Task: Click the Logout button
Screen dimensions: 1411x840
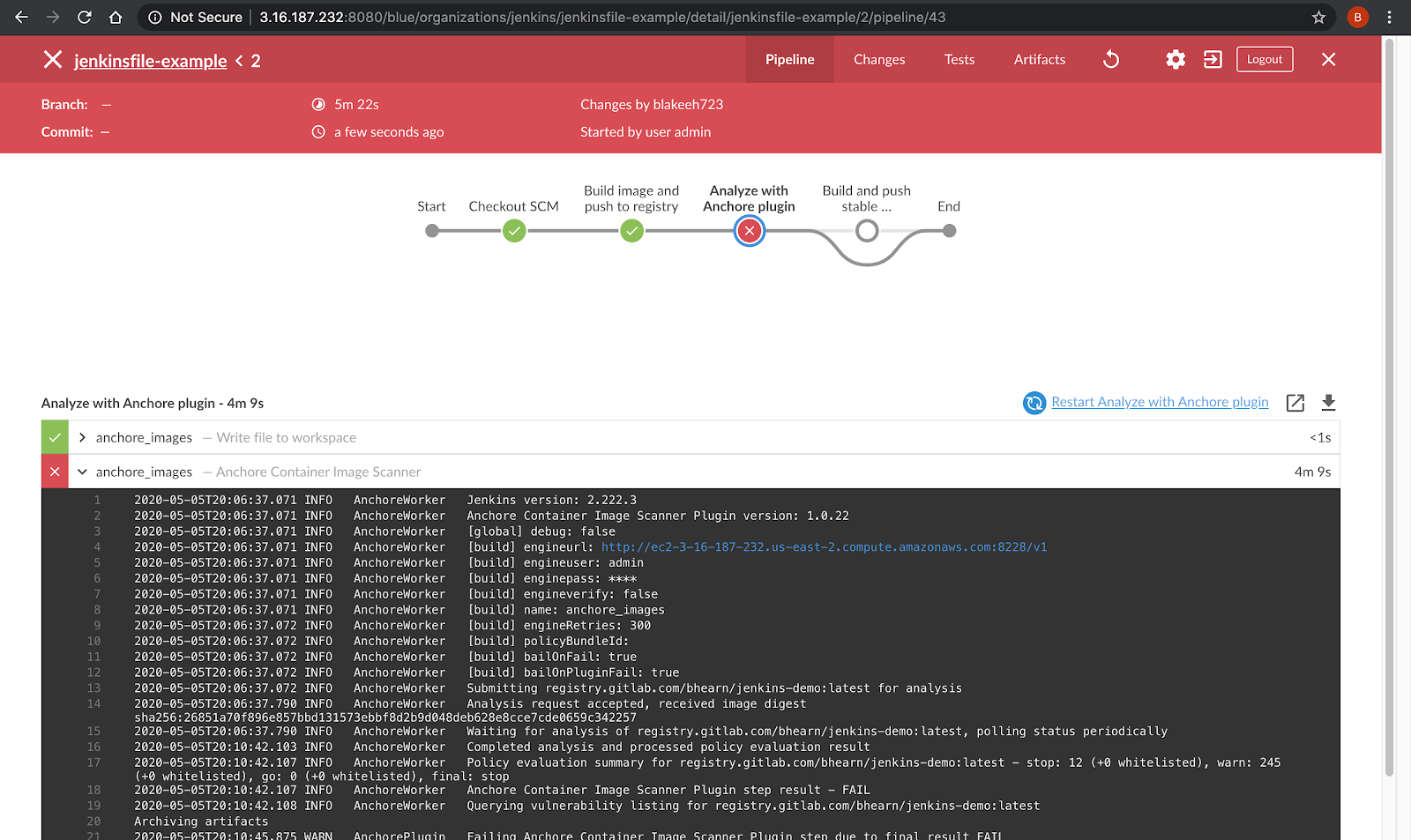Action: [1264, 59]
